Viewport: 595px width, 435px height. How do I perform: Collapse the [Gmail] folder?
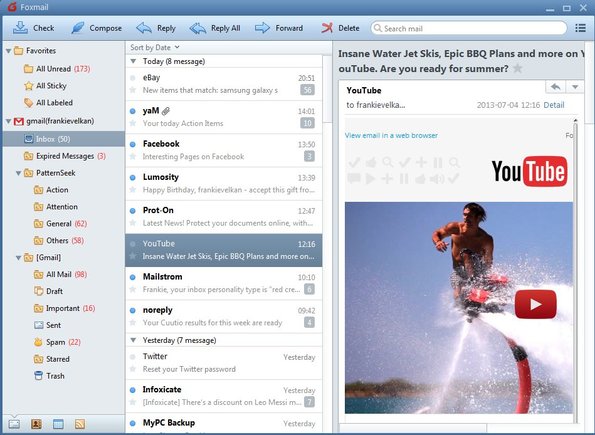[18, 258]
